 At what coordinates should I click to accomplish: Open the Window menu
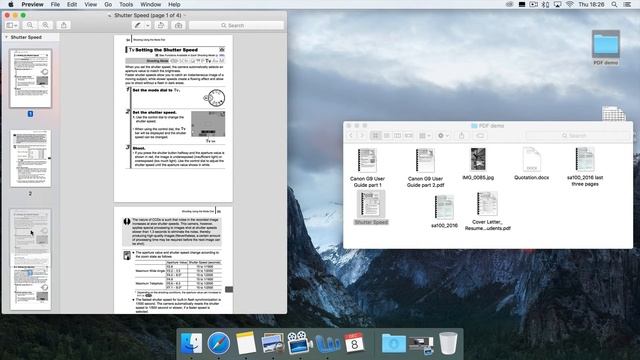coord(150,4)
